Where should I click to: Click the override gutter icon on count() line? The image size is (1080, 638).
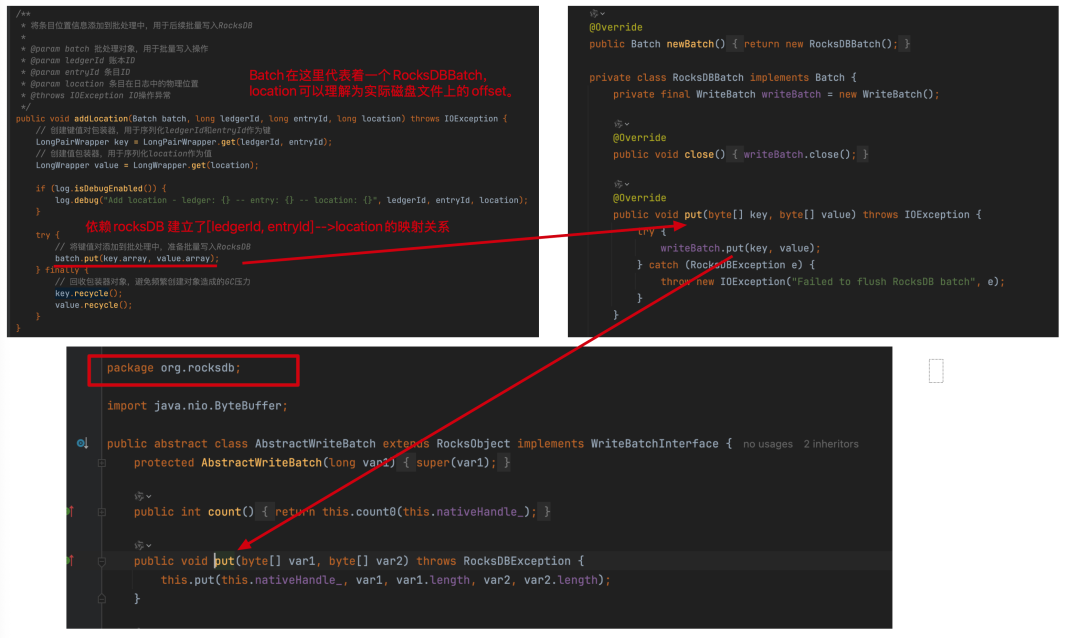pos(70,511)
